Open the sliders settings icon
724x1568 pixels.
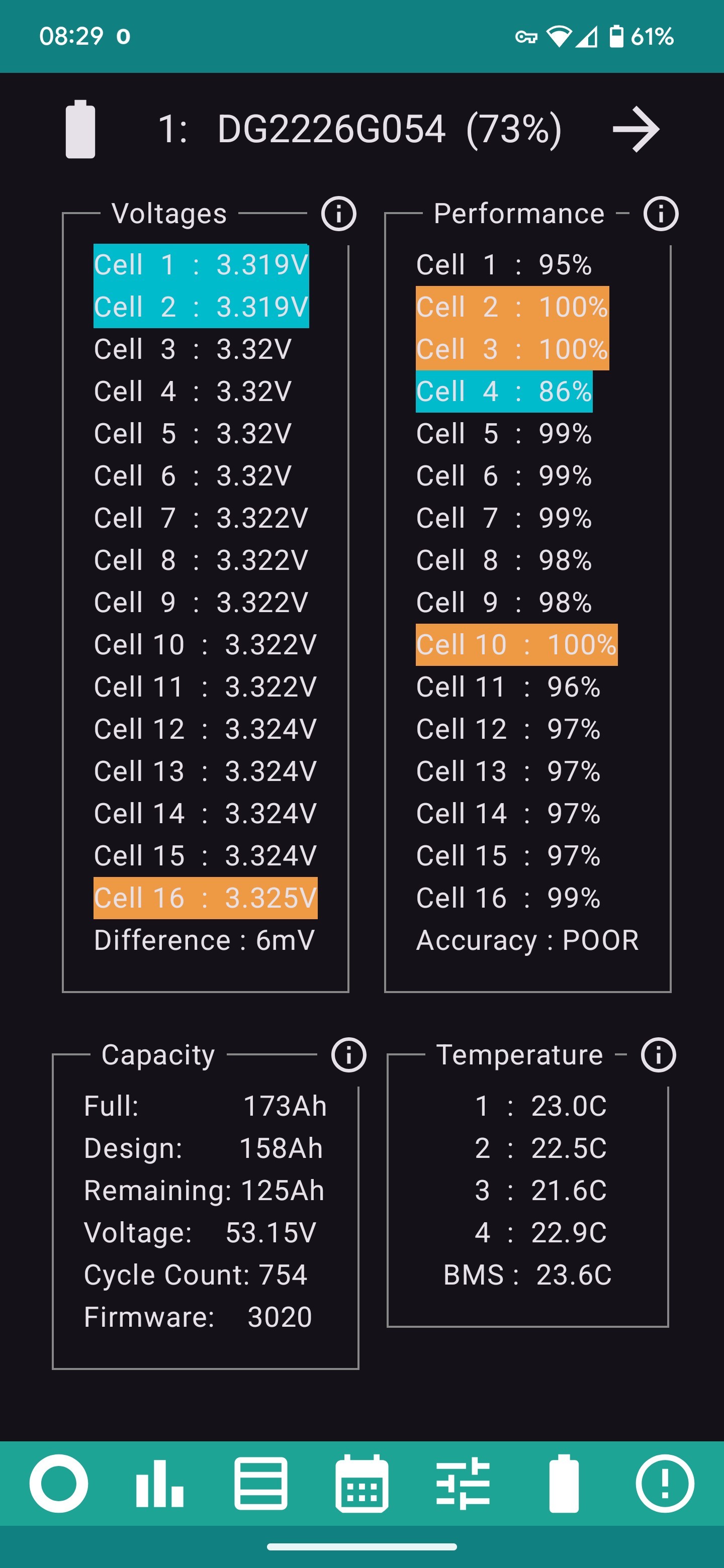point(463,1484)
